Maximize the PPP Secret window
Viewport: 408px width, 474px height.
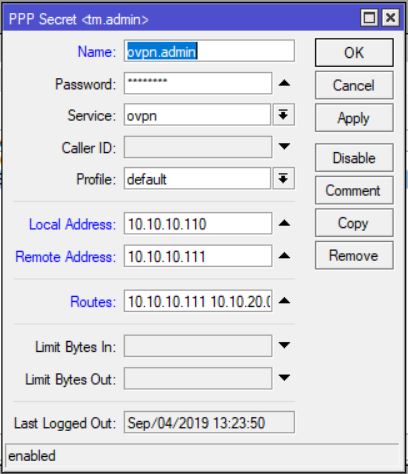tap(370, 18)
